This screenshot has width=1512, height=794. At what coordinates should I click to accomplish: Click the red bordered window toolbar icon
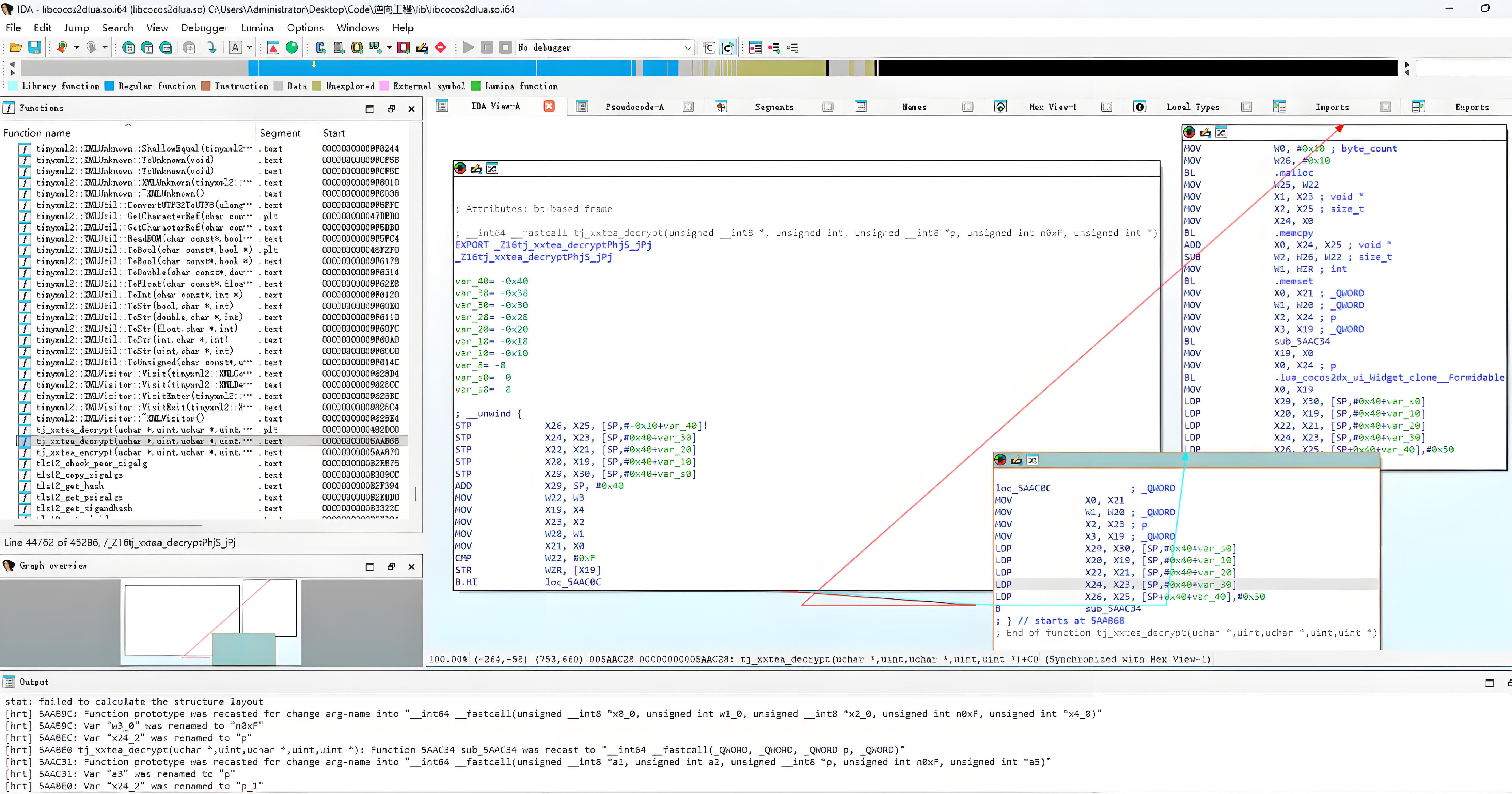(403, 47)
